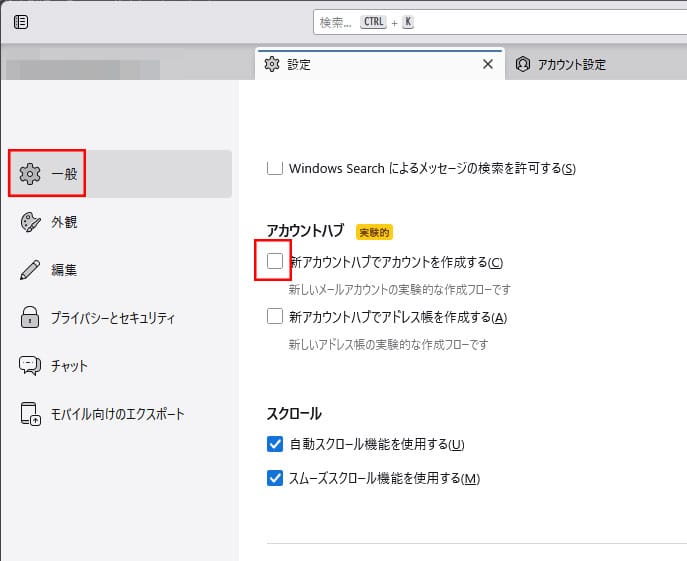Image resolution: width=687 pixels, height=561 pixels.
Task: Click the pencil icon for 編集
Action: point(30,270)
